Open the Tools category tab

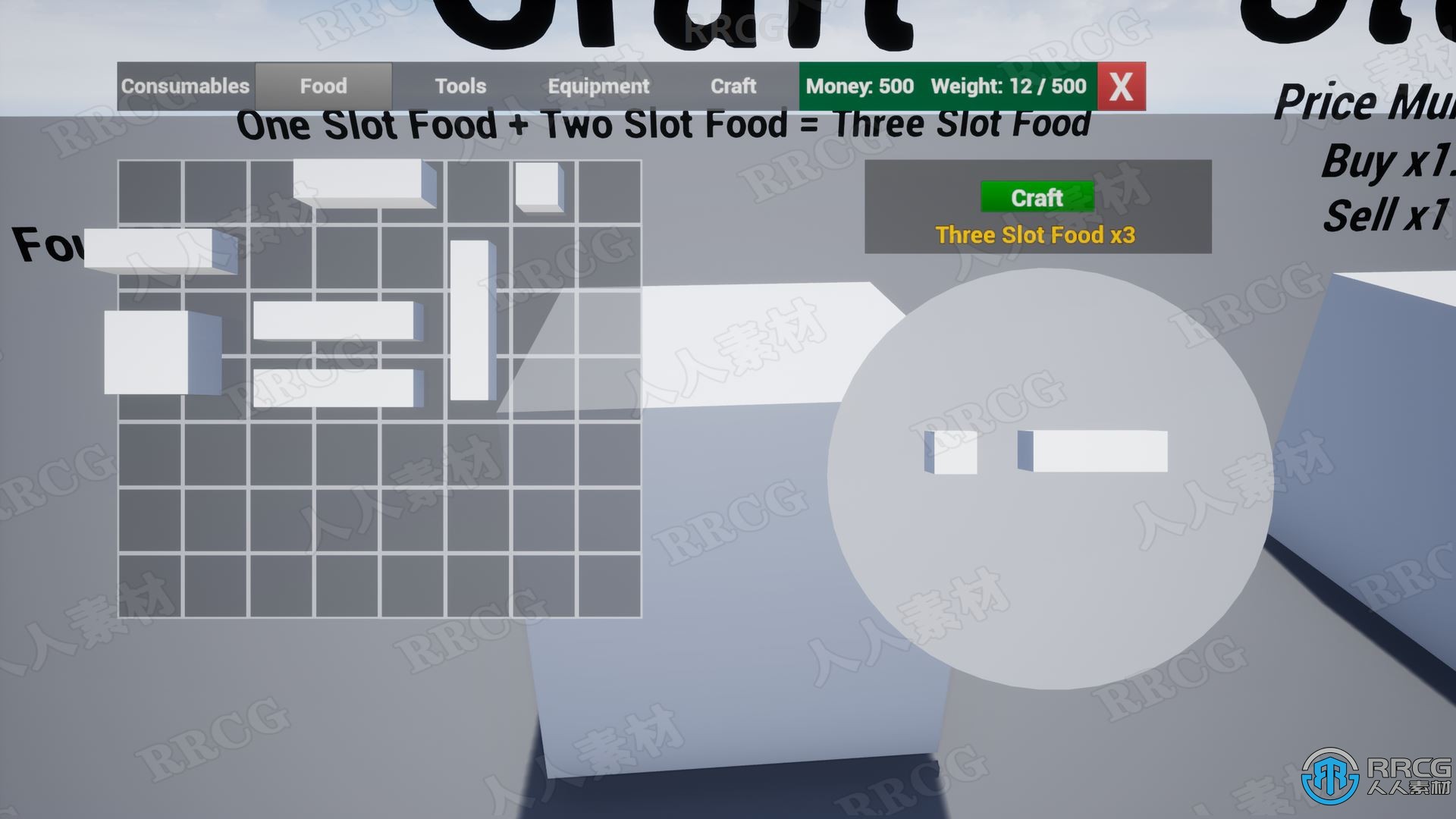pyautogui.click(x=458, y=86)
